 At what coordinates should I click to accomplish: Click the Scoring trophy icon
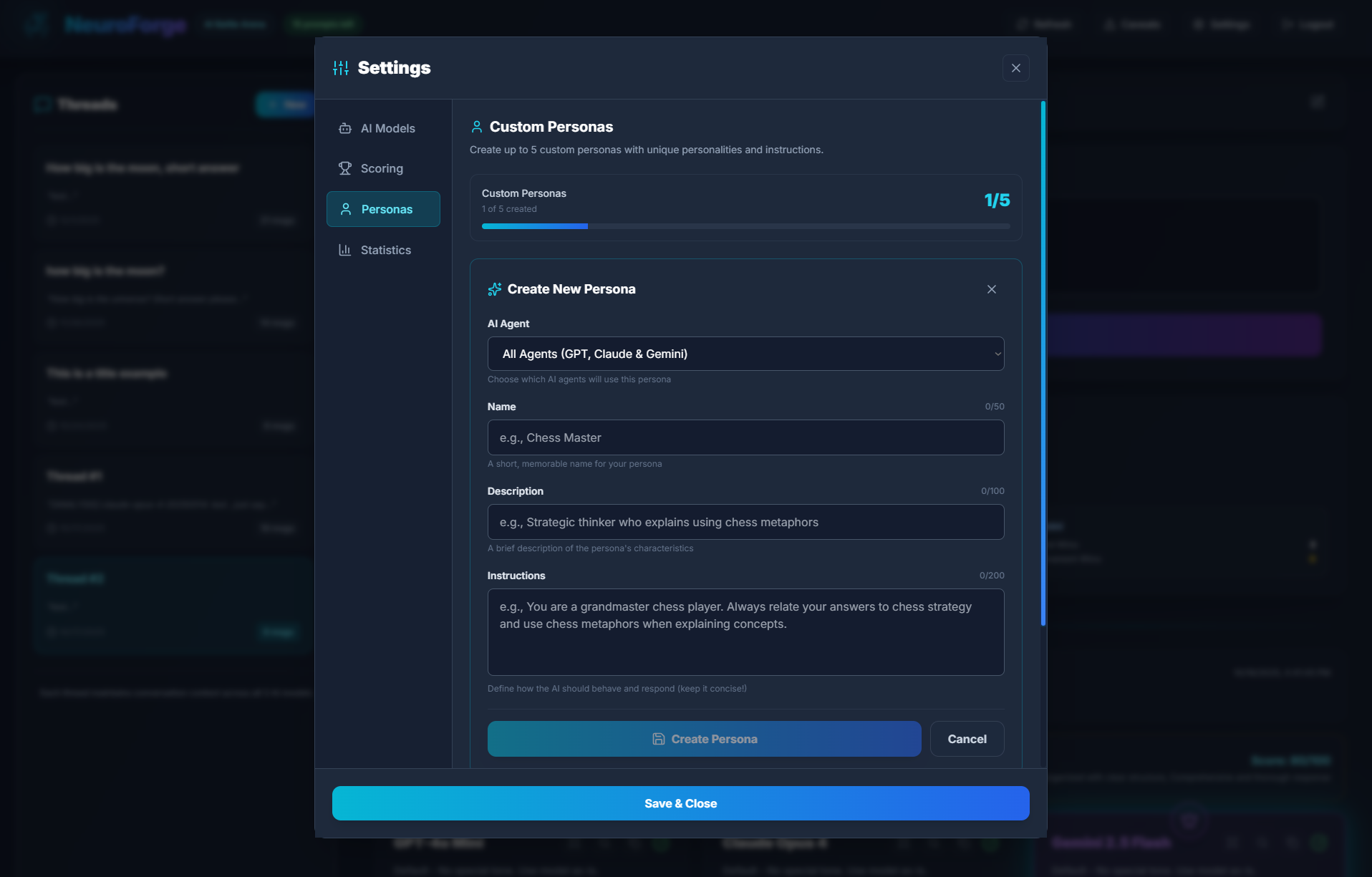pyautogui.click(x=345, y=168)
